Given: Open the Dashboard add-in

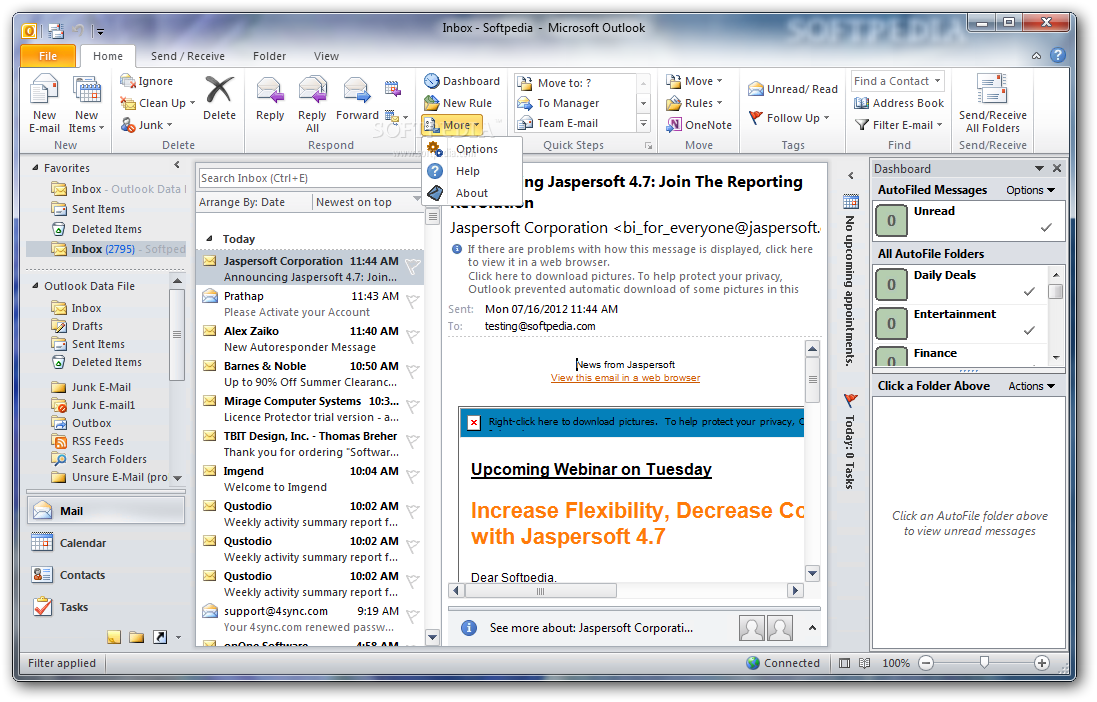Looking at the screenshot, I should click(462, 81).
